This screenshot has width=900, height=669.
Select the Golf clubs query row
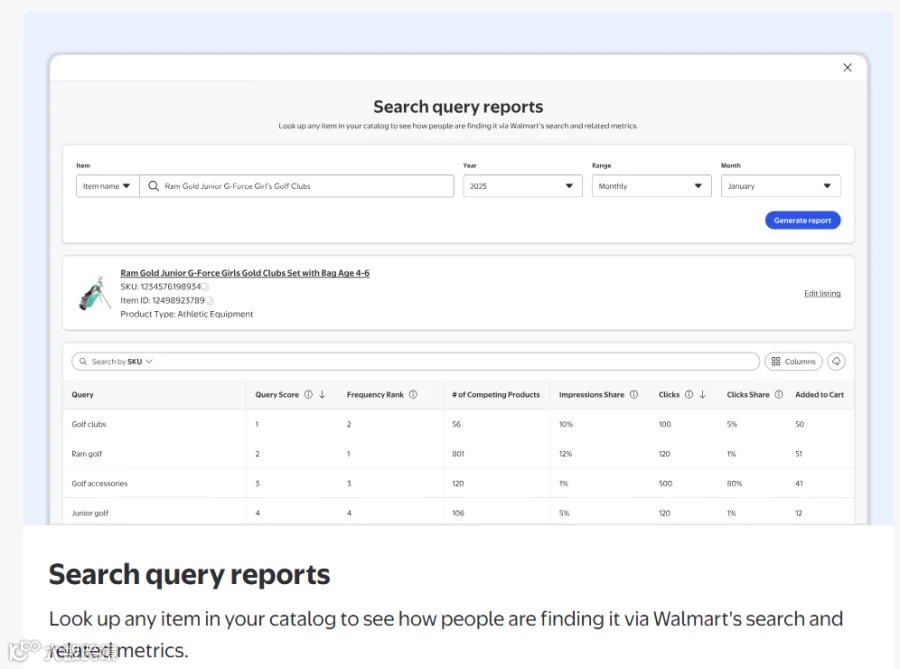pos(458,424)
